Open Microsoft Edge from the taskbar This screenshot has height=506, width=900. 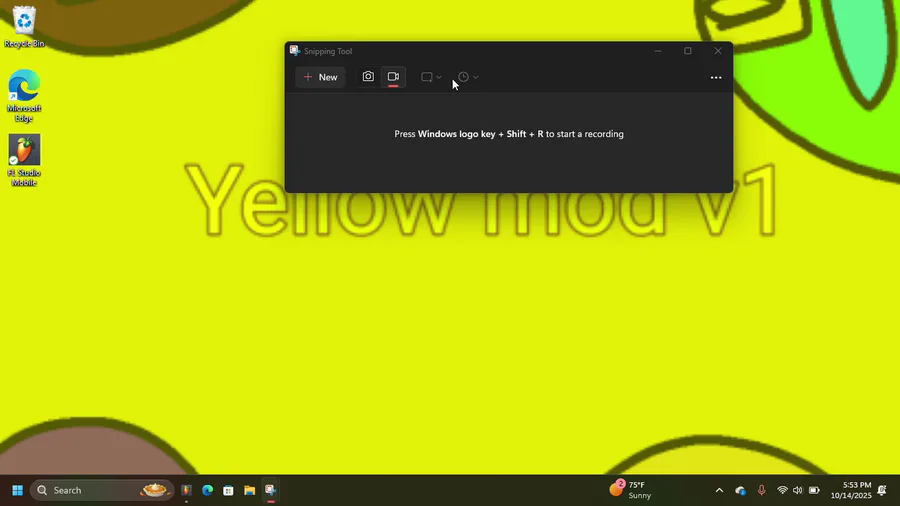pos(207,491)
